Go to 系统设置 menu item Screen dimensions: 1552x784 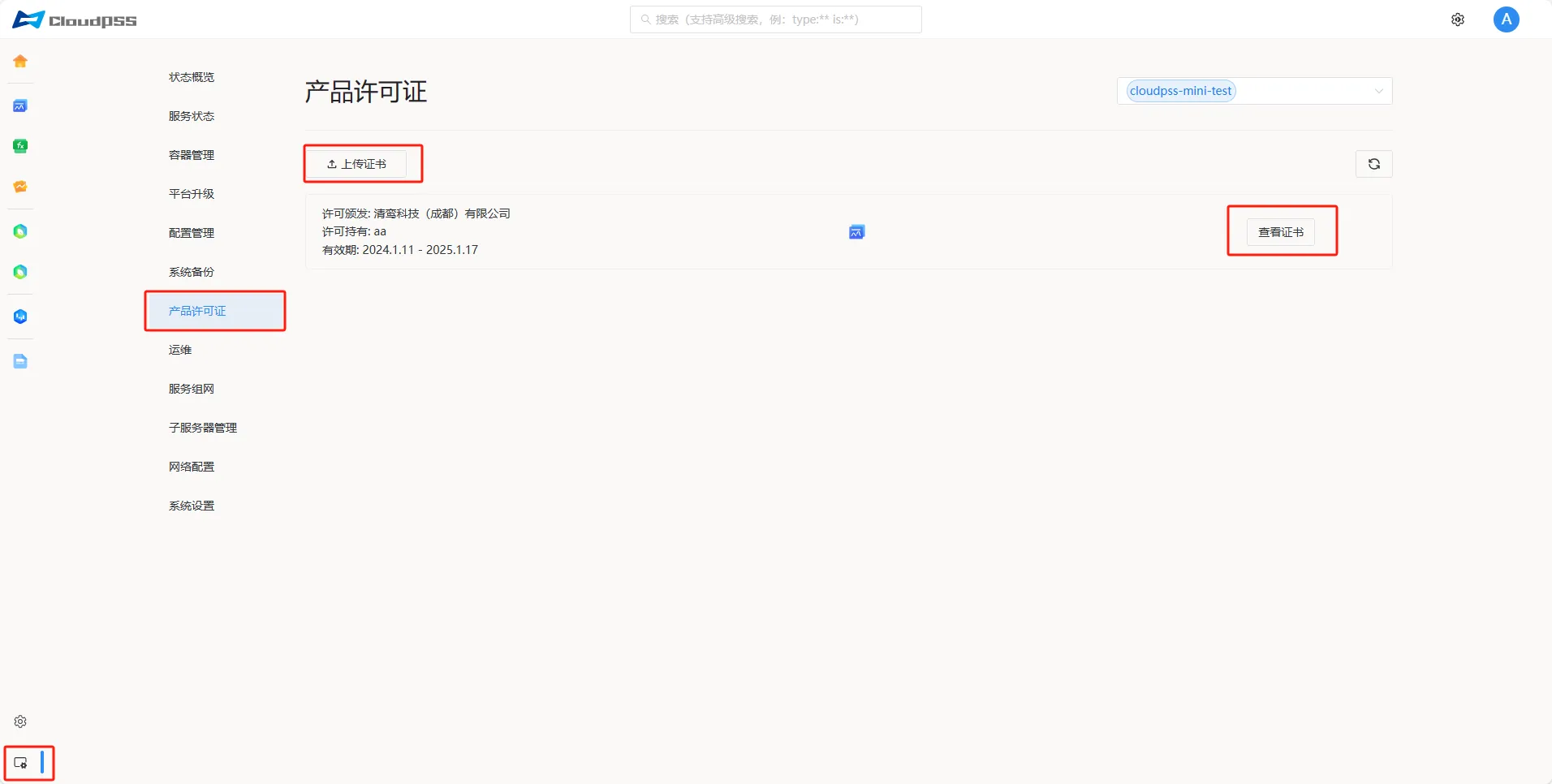[192, 506]
